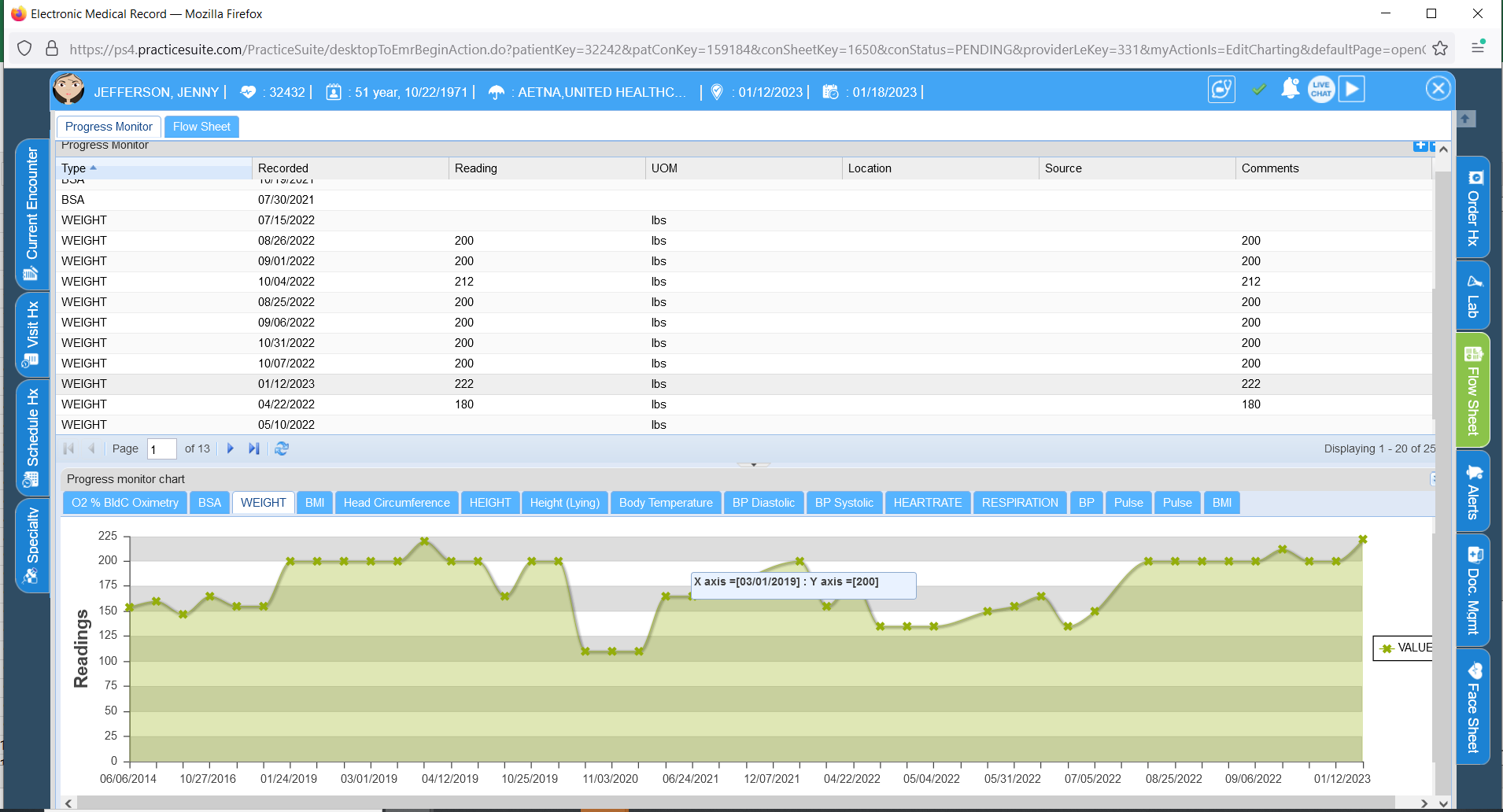Jump to the last page of readings
This screenshot has height=812, width=1503.
pos(253,448)
